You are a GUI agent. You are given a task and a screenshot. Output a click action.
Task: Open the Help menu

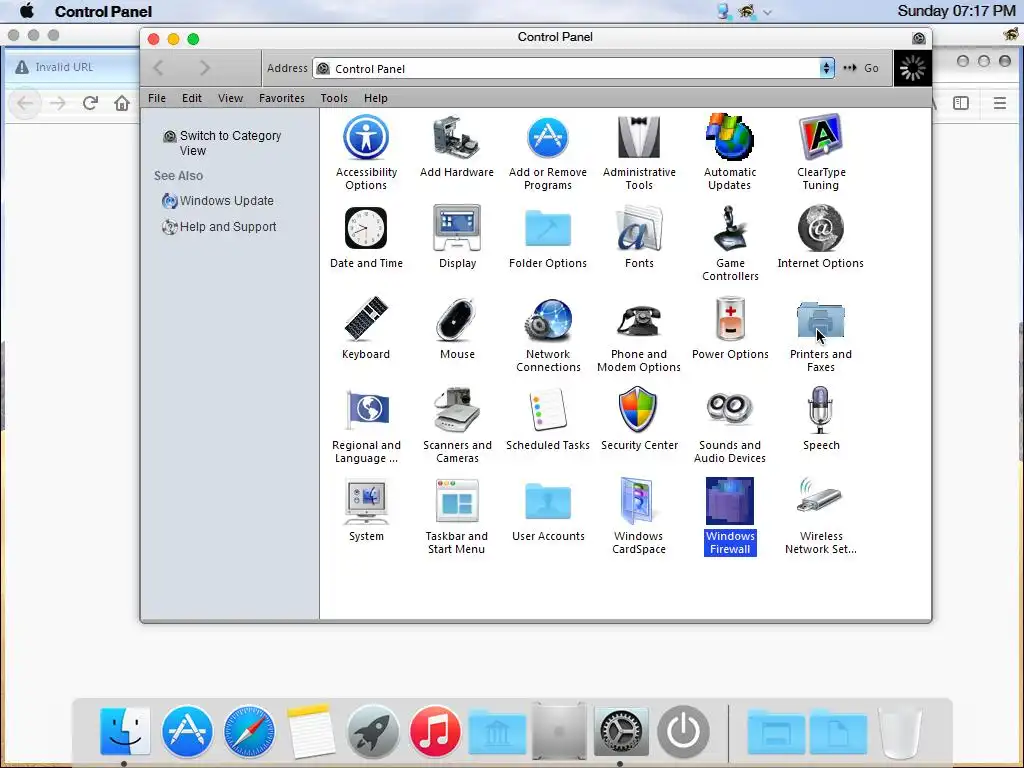(x=376, y=98)
